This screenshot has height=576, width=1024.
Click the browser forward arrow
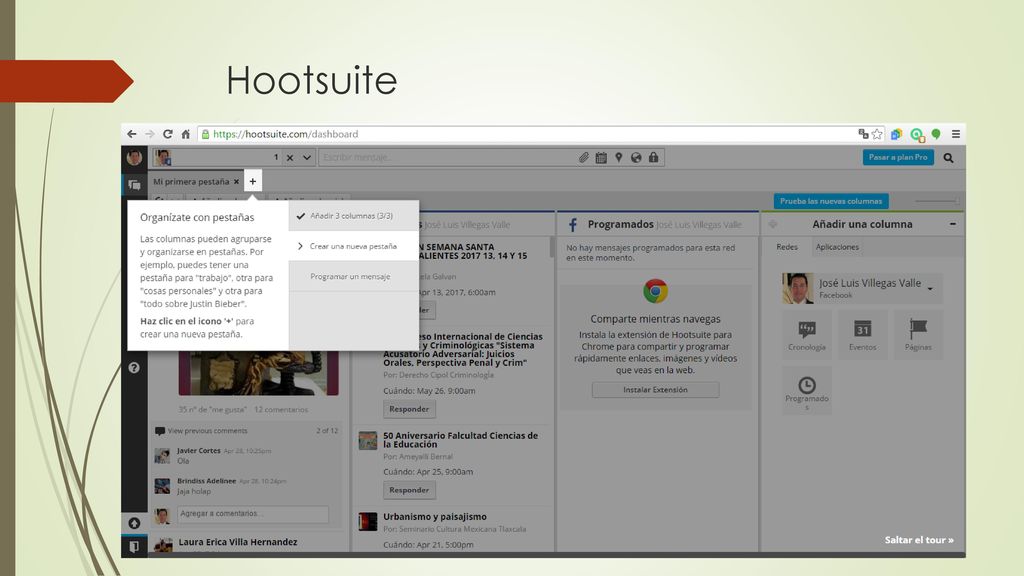pos(150,134)
